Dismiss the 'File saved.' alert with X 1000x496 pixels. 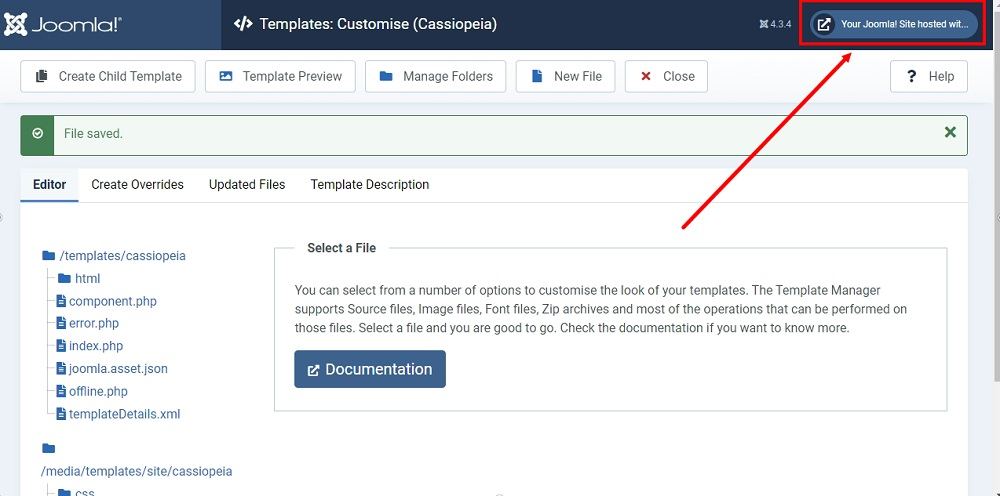click(x=950, y=132)
